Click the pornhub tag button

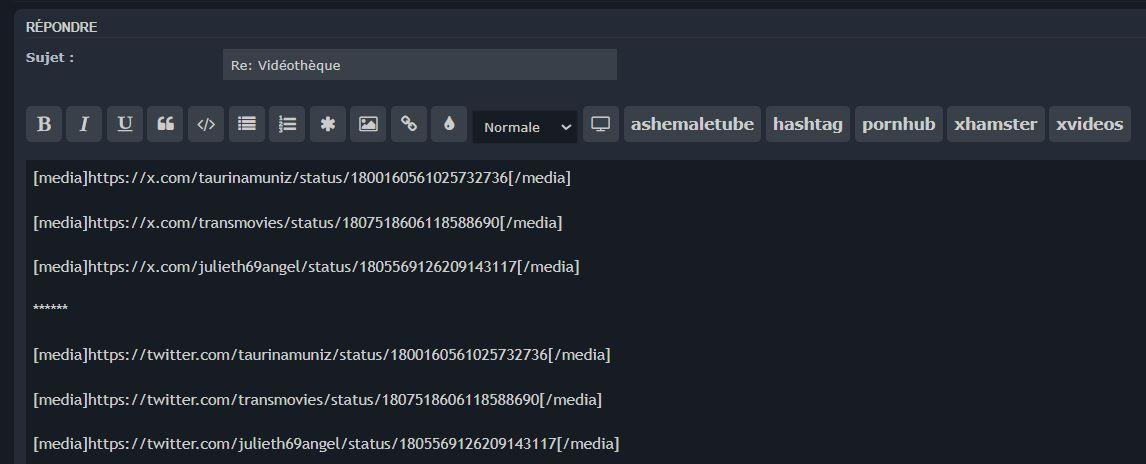click(898, 124)
